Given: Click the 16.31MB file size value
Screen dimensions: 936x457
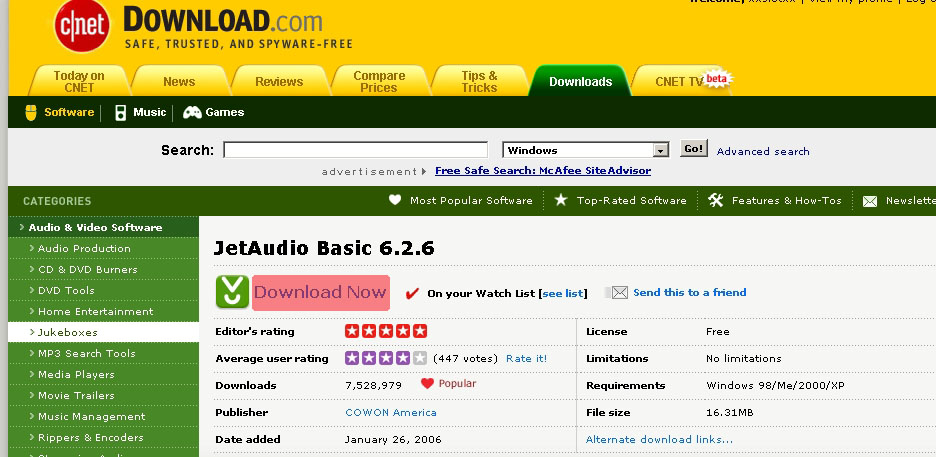Looking at the screenshot, I should (729, 412).
